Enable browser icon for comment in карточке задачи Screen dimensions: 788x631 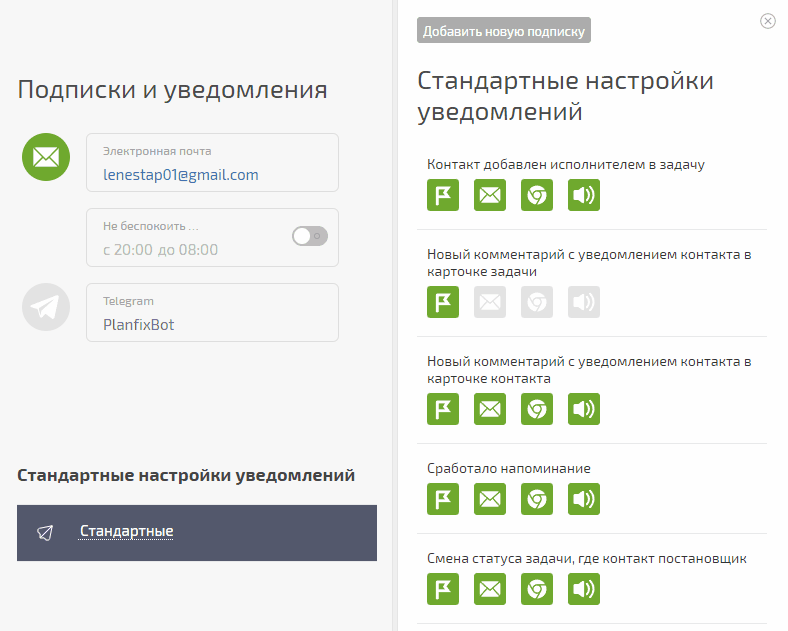coord(537,302)
